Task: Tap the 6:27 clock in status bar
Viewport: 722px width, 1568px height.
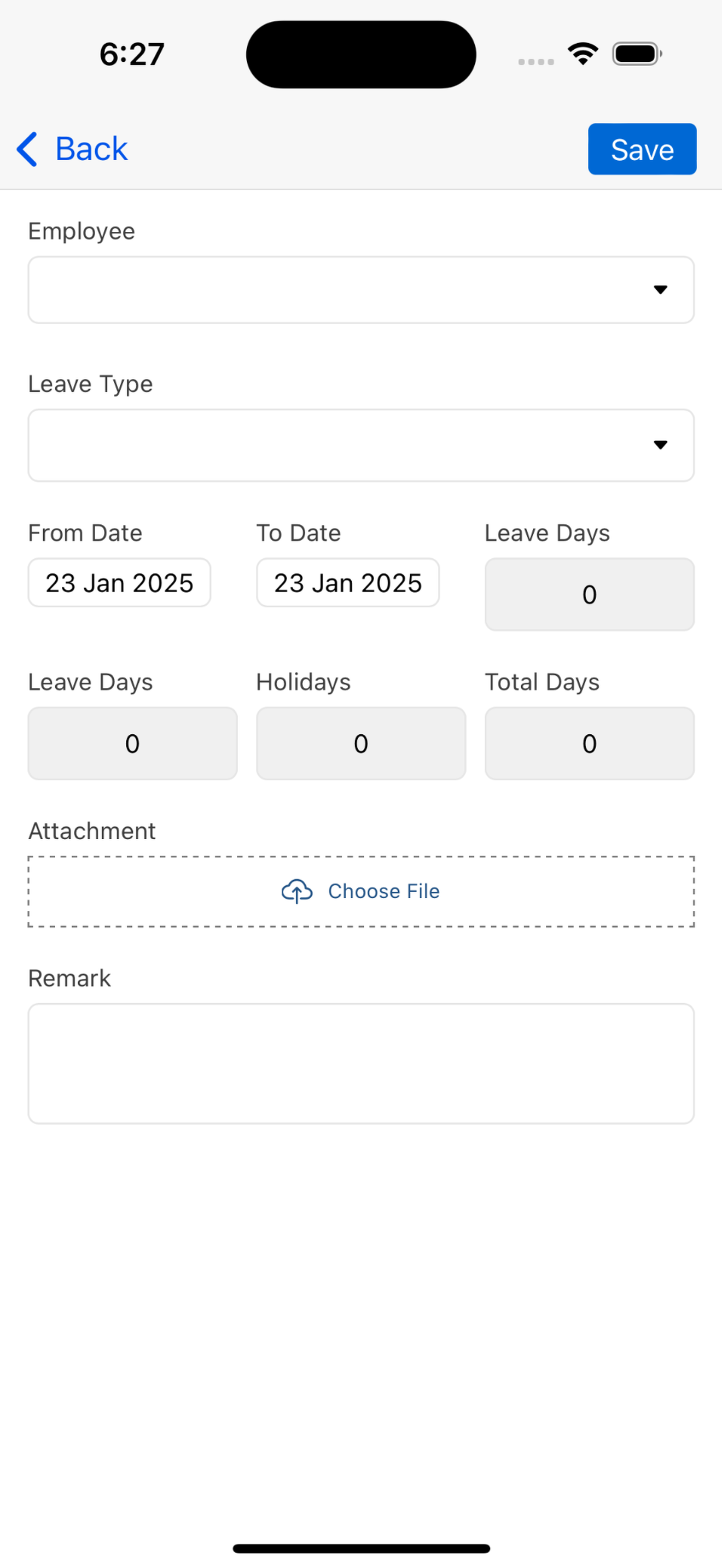Action: click(x=131, y=54)
